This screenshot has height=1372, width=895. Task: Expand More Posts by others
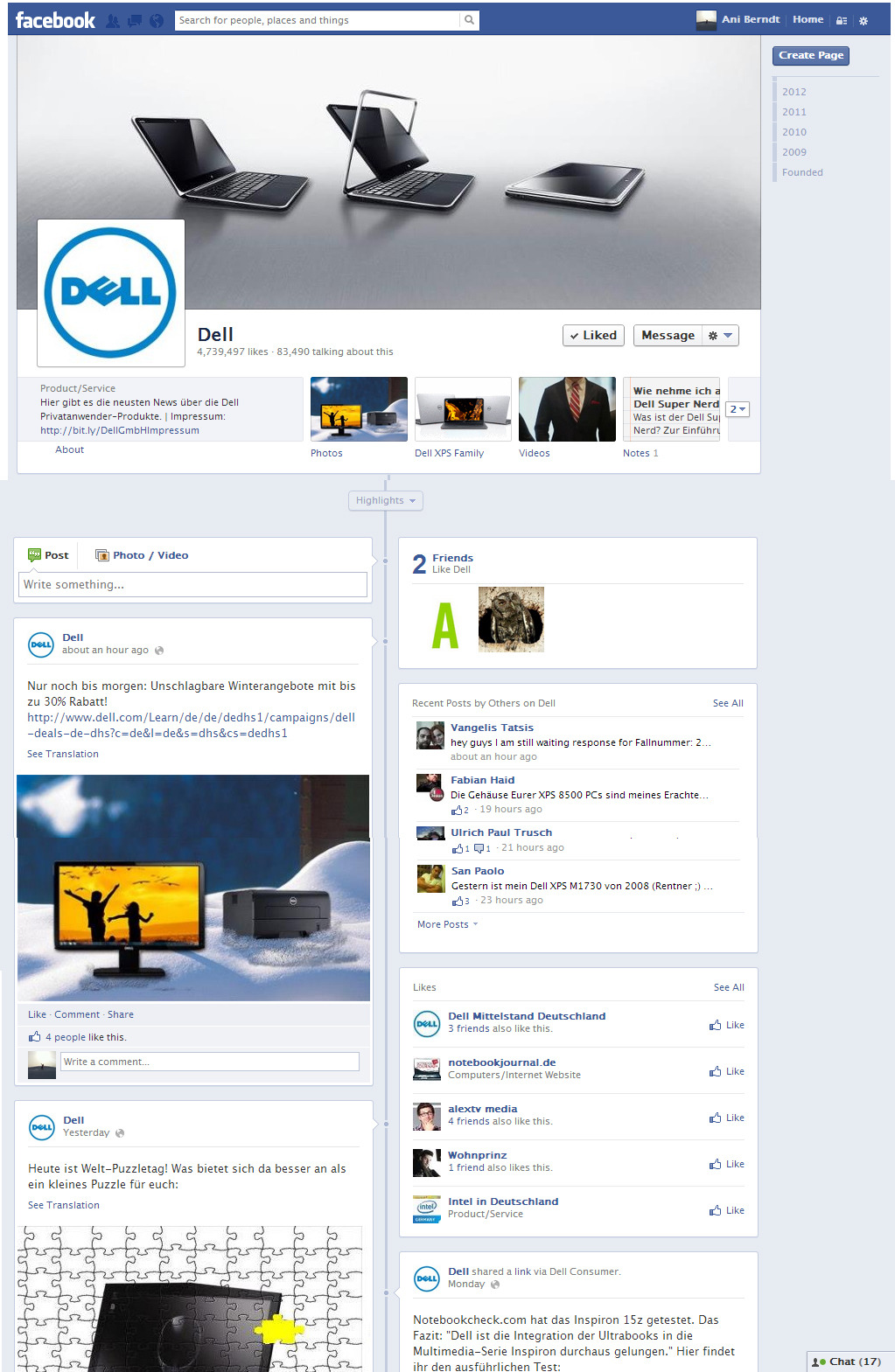click(x=447, y=924)
